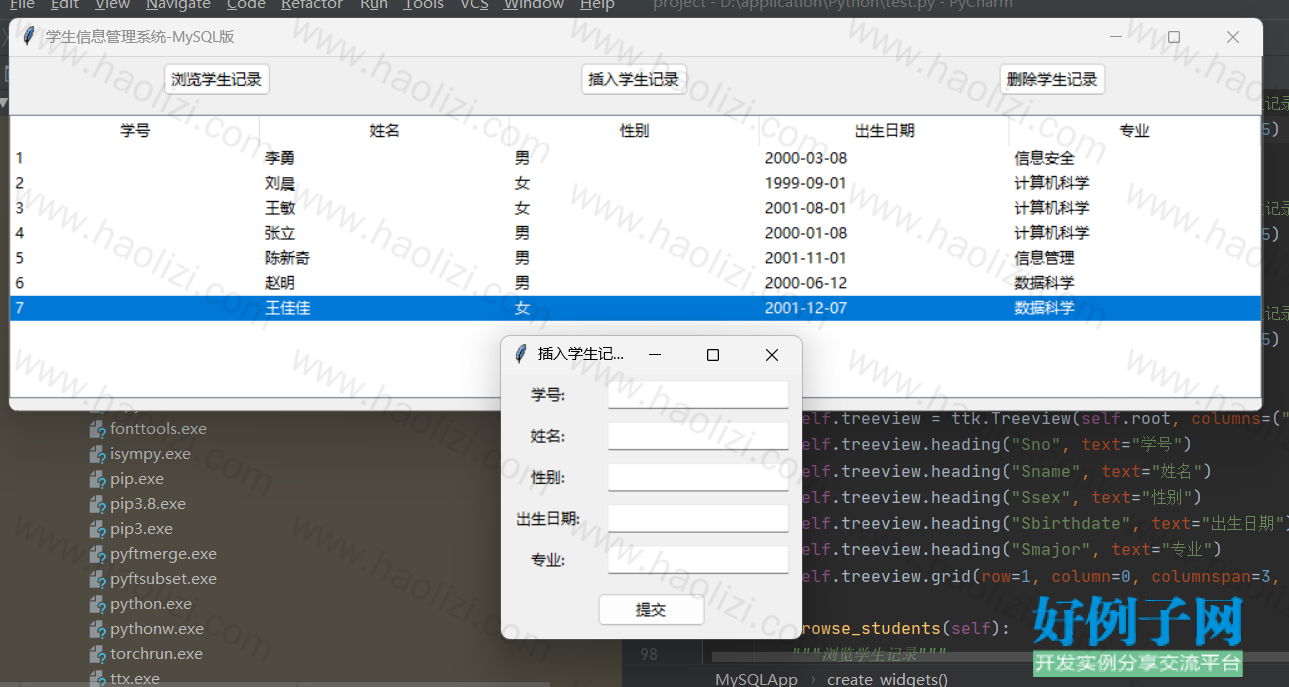The height and width of the screenshot is (687, 1289).
Task: Focus the 性别 input field
Action: tap(698, 478)
